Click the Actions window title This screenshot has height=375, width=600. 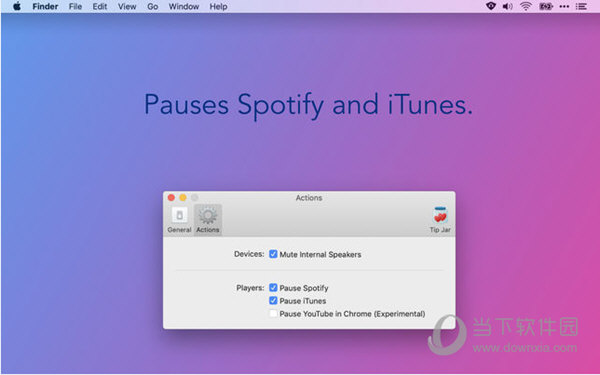point(309,197)
